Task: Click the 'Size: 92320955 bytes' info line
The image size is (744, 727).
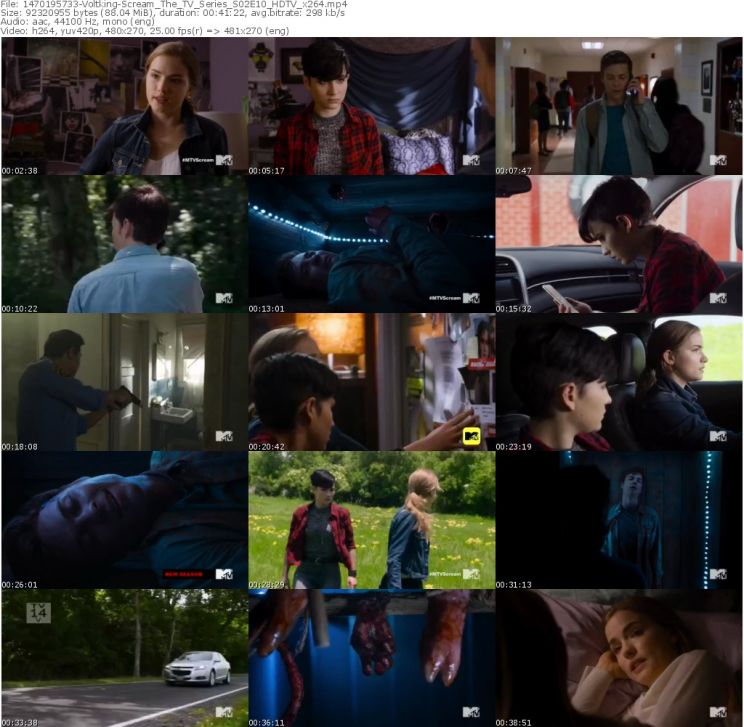Action: (172, 13)
